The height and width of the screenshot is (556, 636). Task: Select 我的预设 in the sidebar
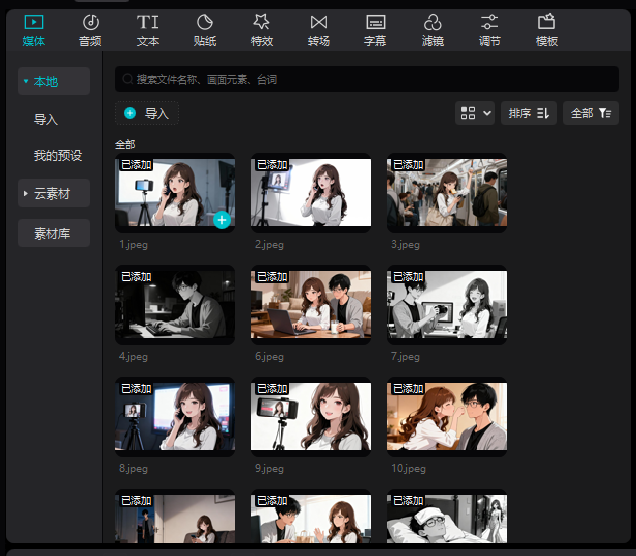pos(58,156)
